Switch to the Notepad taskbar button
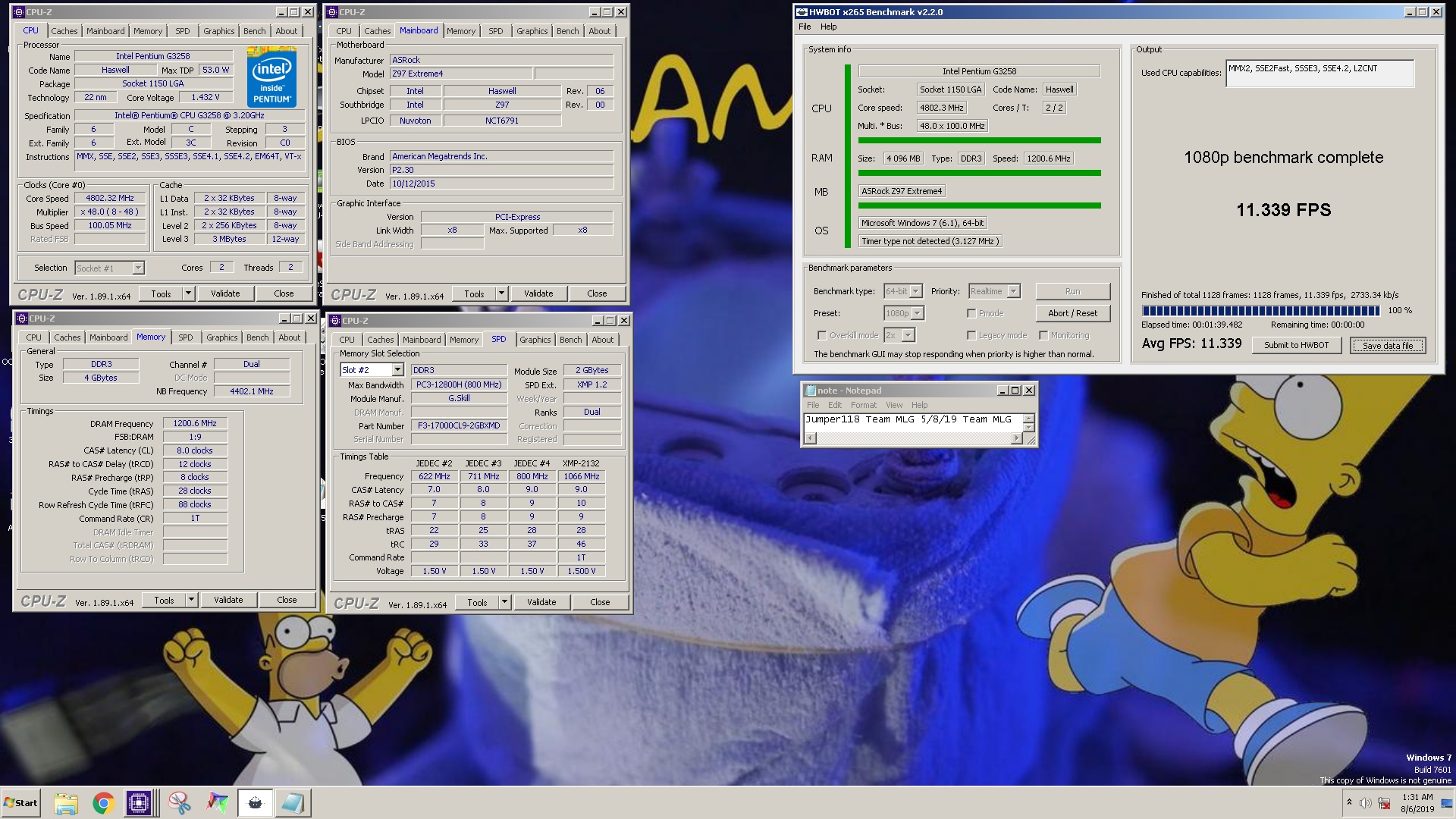The height and width of the screenshot is (819, 1456). pos(292,803)
